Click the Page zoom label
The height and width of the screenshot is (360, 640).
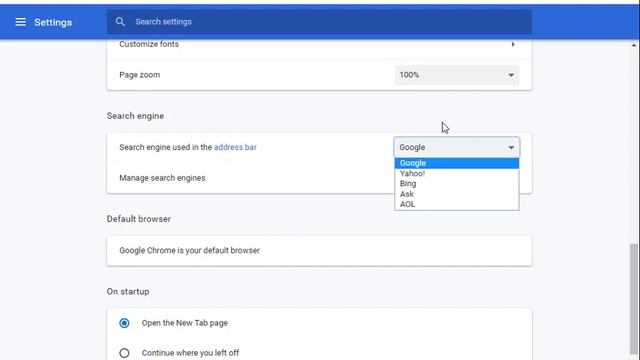coord(140,75)
